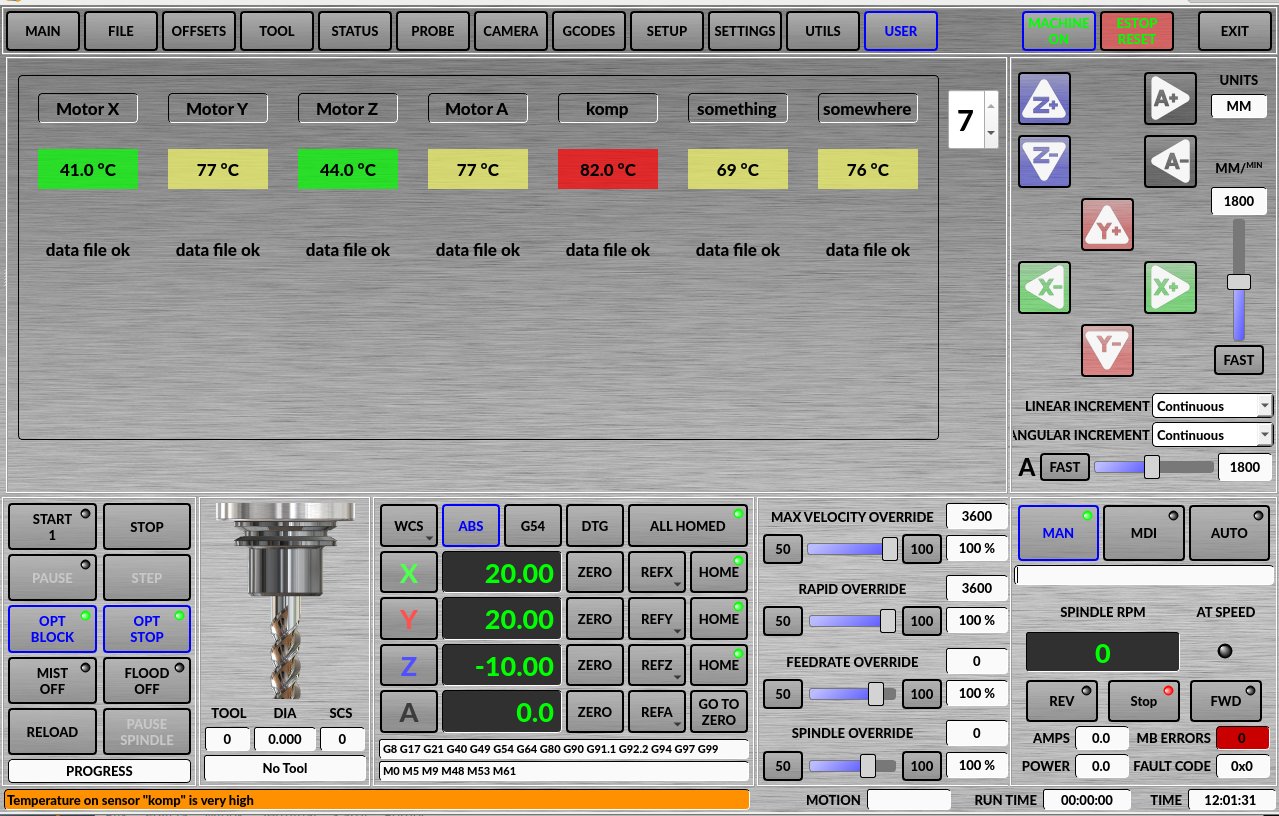Toggle ESTOP RESET button
The height and width of the screenshot is (816, 1279).
1136,31
